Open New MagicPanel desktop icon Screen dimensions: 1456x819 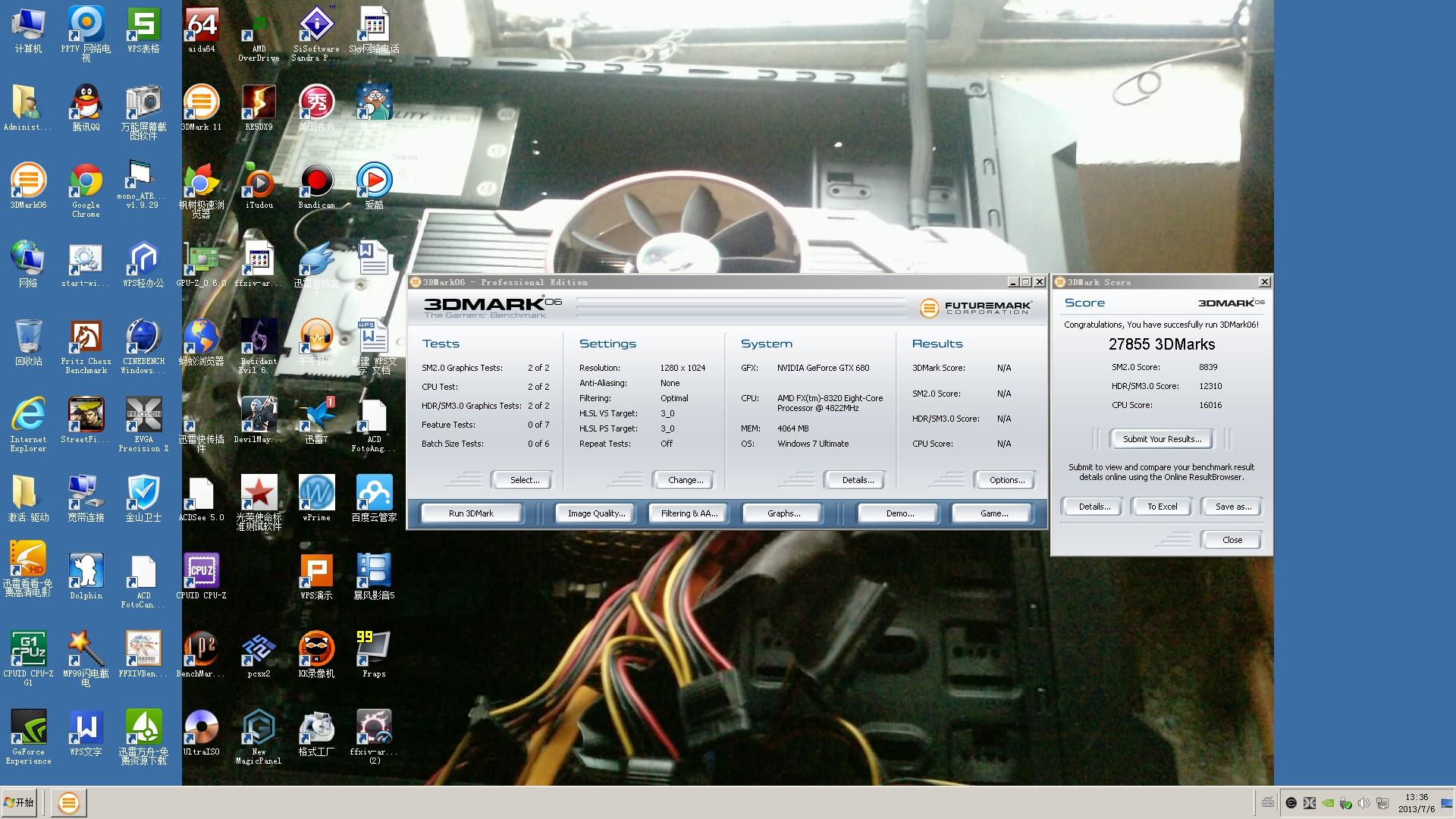click(259, 737)
